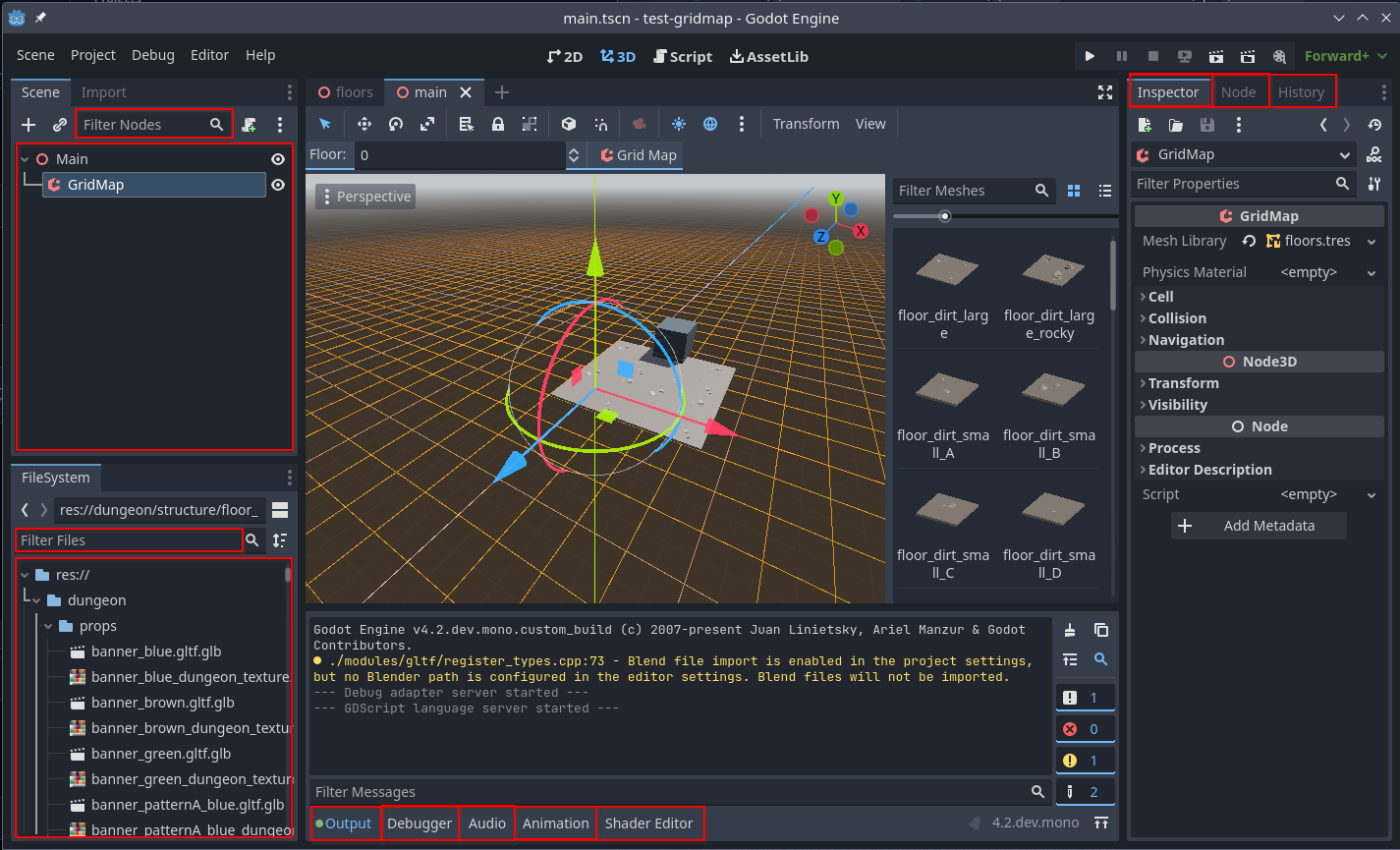Image resolution: width=1400 pixels, height=850 pixels.
Task: Open the load resource folder icon in Inspector
Action: click(1176, 125)
